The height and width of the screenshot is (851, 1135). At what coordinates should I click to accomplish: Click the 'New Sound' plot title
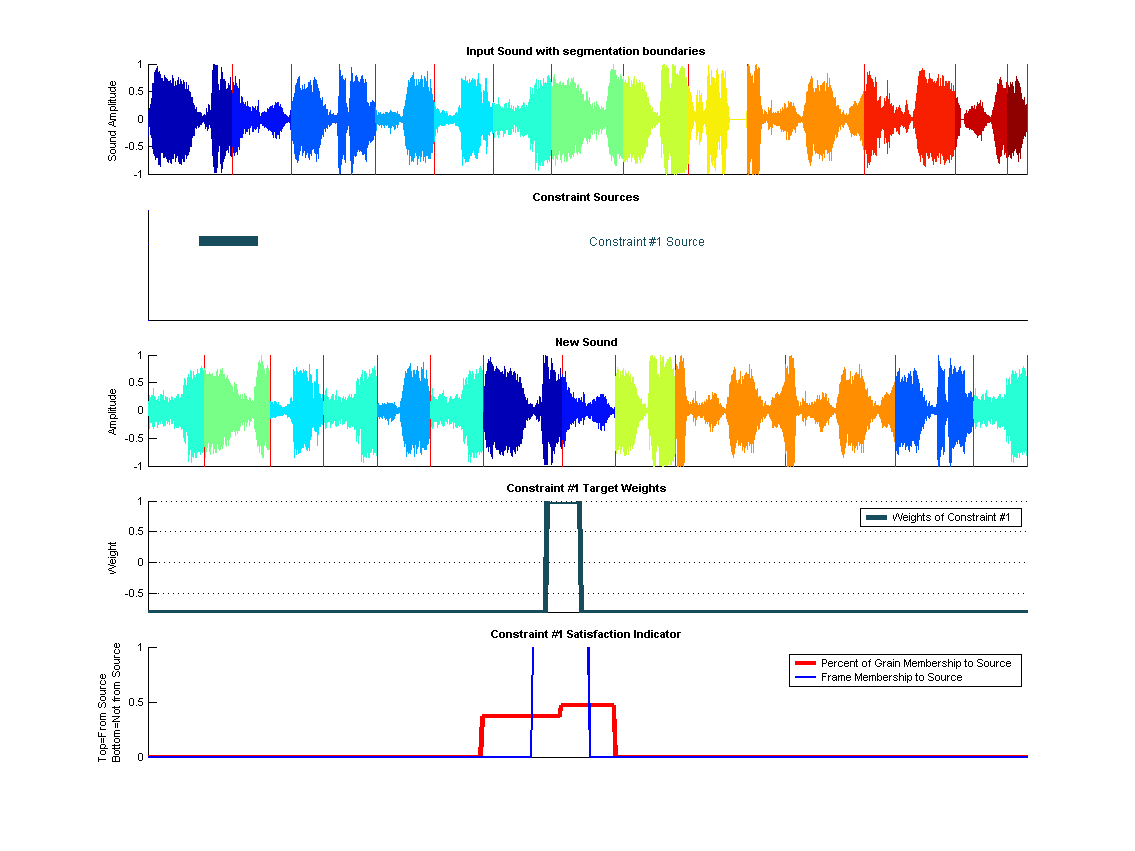coord(586,342)
